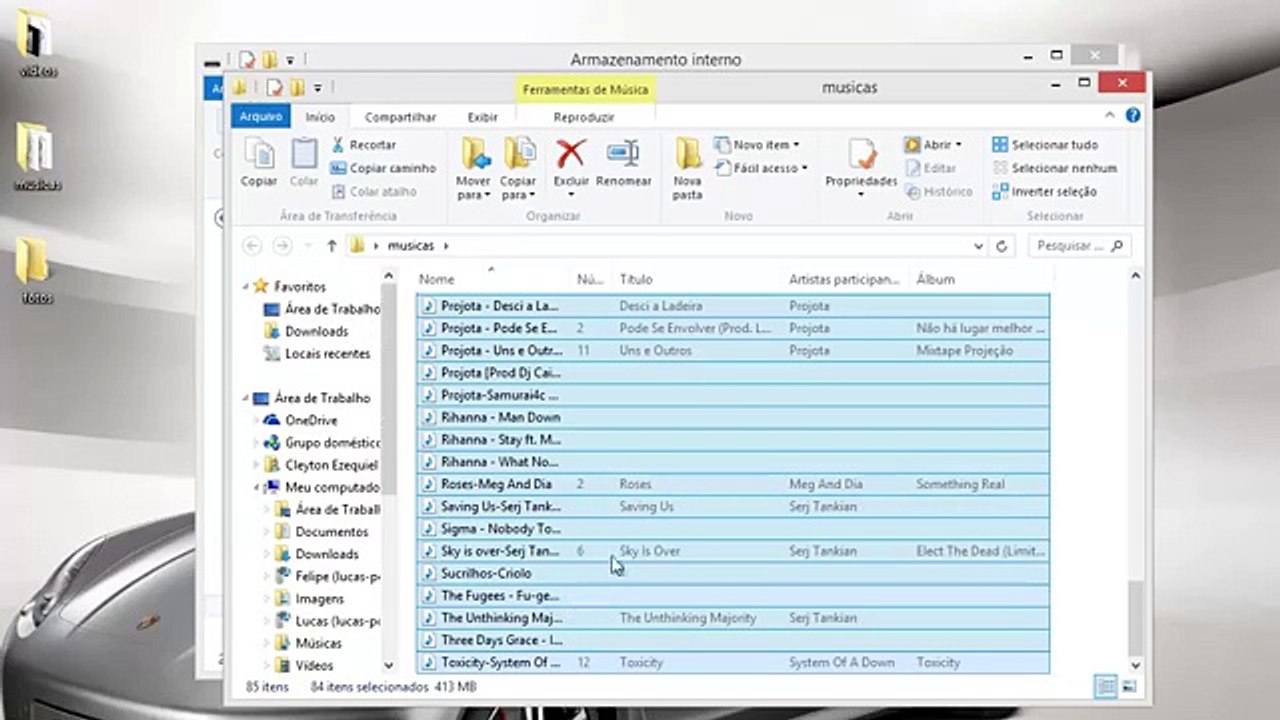Image resolution: width=1280 pixels, height=720 pixels.
Task: Select the musicas folder on desktop
Action: point(37,156)
